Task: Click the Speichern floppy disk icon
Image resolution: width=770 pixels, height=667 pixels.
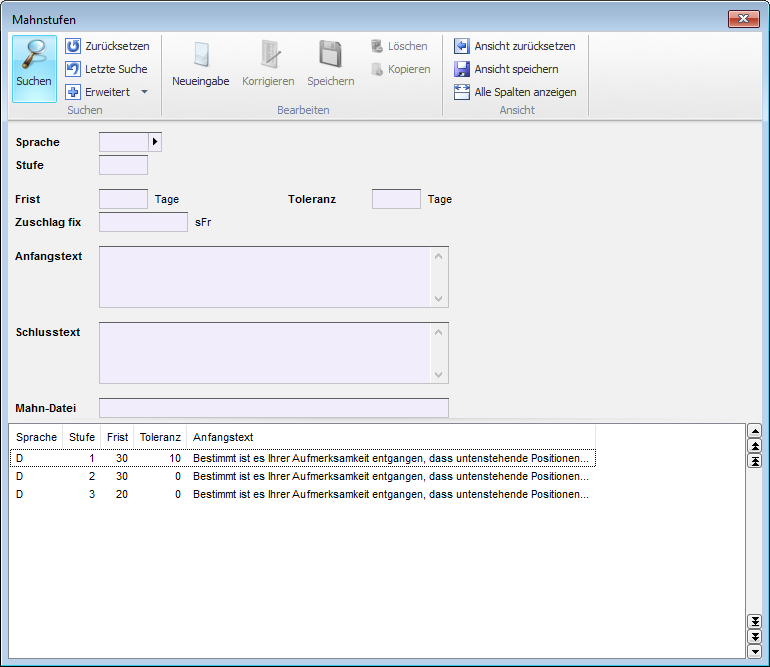Action: pos(330,54)
